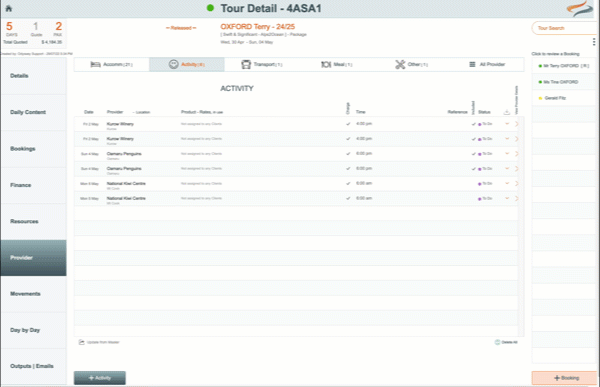Click the Status column header
The width and height of the screenshot is (600, 387).
coord(484,112)
